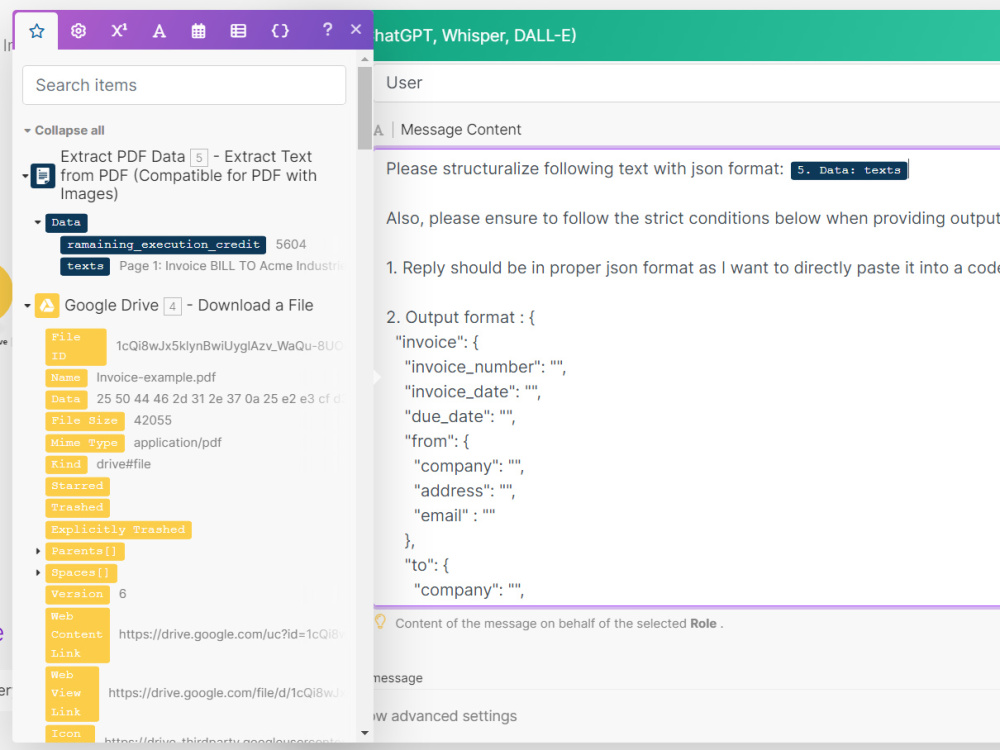Click the '5. Data: texts' mapped pill
Image resolution: width=1000 pixels, height=750 pixels.
(x=848, y=170)
